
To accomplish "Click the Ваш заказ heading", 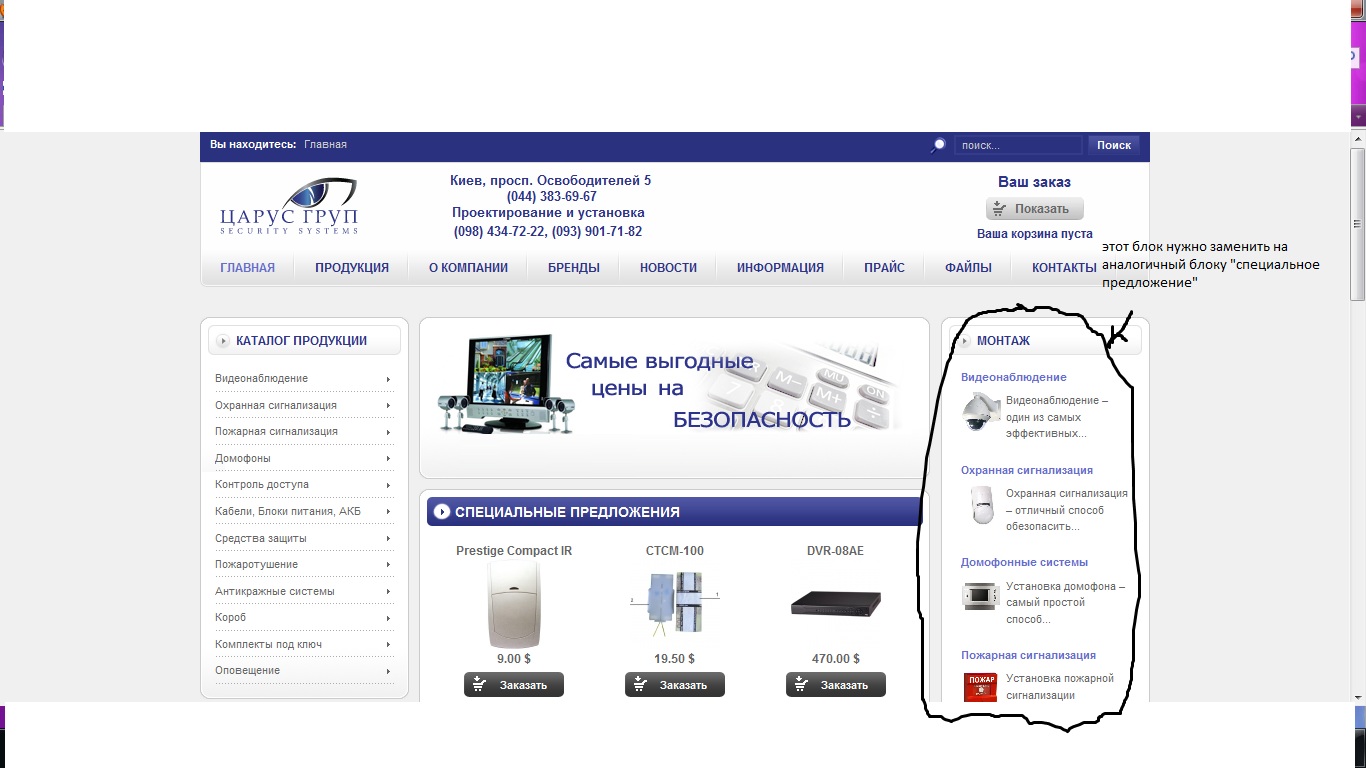I will pos(1035,182).
